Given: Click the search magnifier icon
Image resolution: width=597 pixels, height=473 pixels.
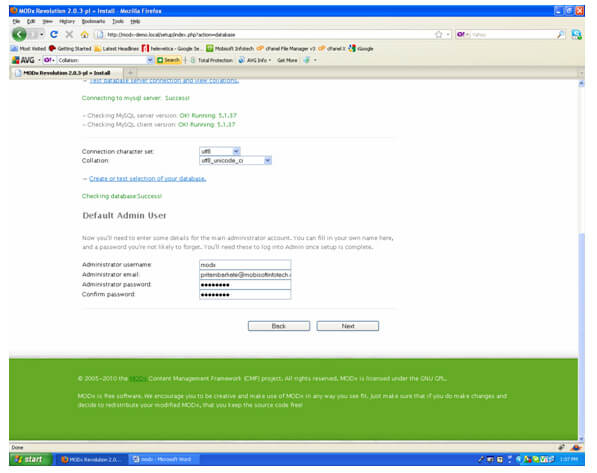Looking at the screenshot, I should pyautogui.click(x=560, y=35).
